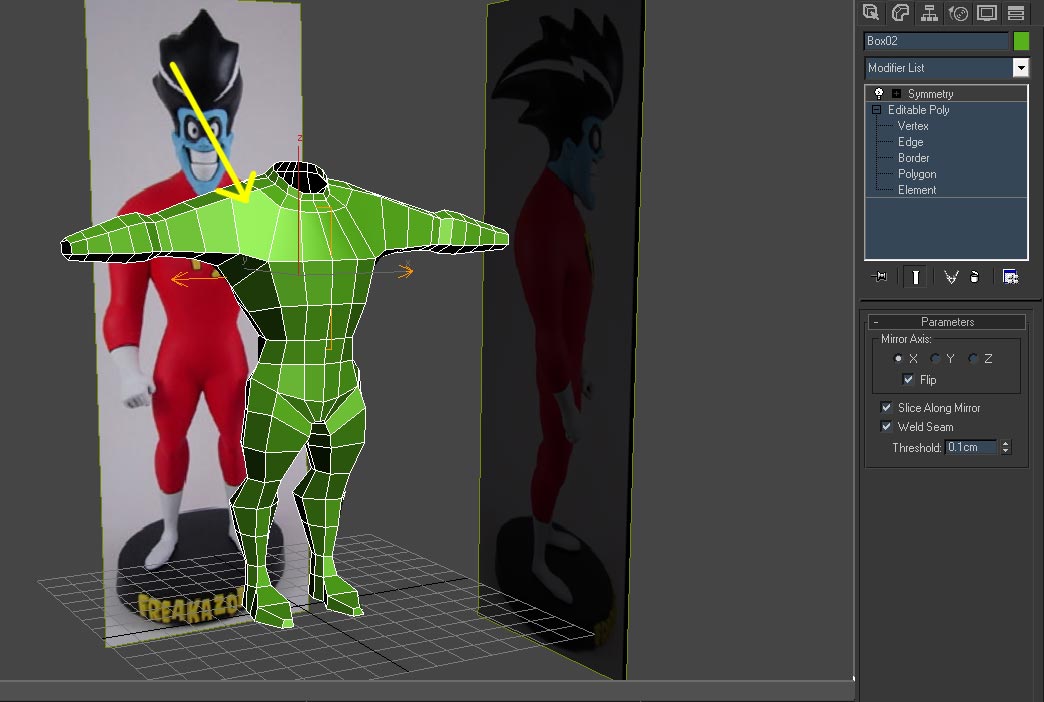The height and width of the screenshot is (702, 1044).
Task: Expand the Symmetry modifier plus box
Action: click(x=896, y=94)
